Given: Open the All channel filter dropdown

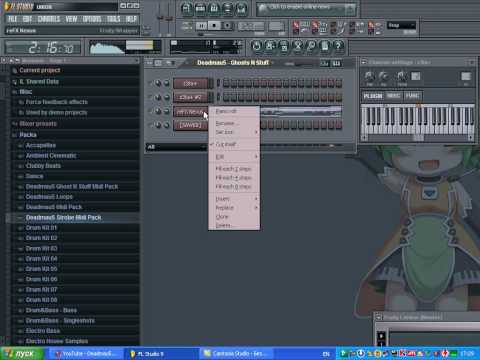Looking at the screenshot, I should click(176, 147).
